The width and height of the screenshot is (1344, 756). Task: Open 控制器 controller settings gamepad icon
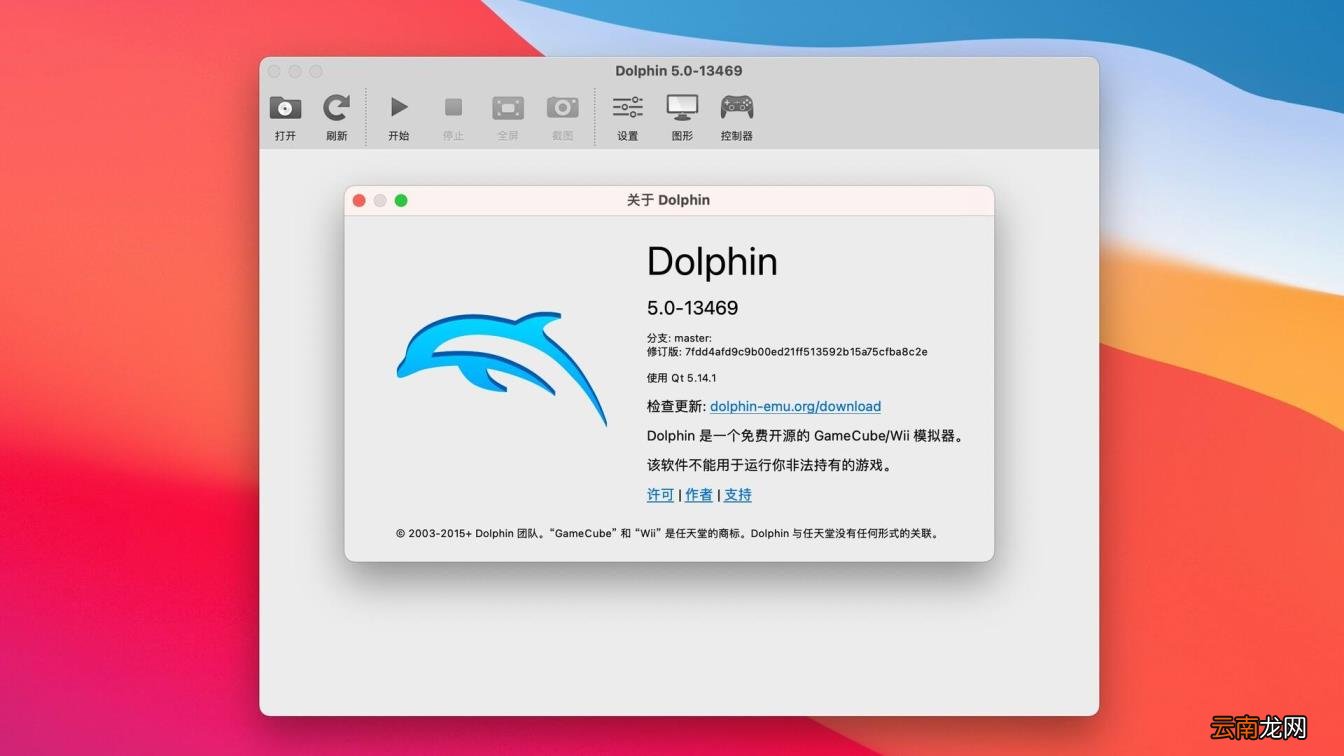(737, 107)
